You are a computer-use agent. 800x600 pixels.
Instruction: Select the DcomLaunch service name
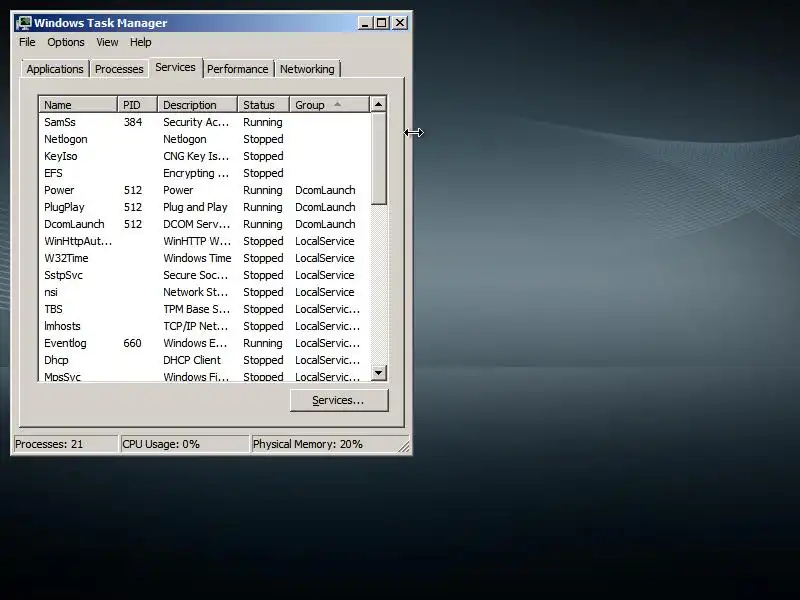click(x=74, y=224)
